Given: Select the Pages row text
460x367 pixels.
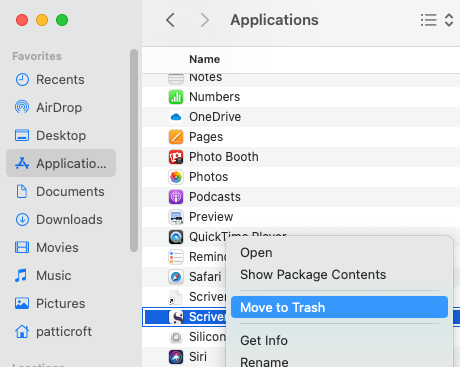Looking at the screenshot, I should click(206, 137).
